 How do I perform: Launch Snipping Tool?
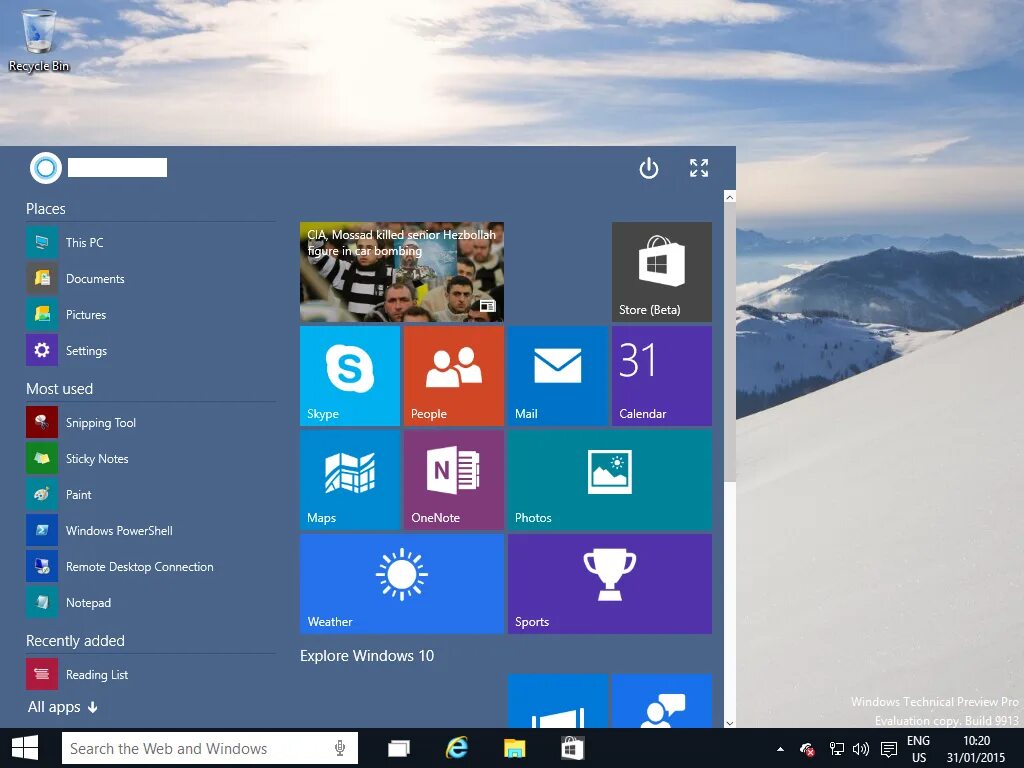pyautogui.click(x=150, y=423)
